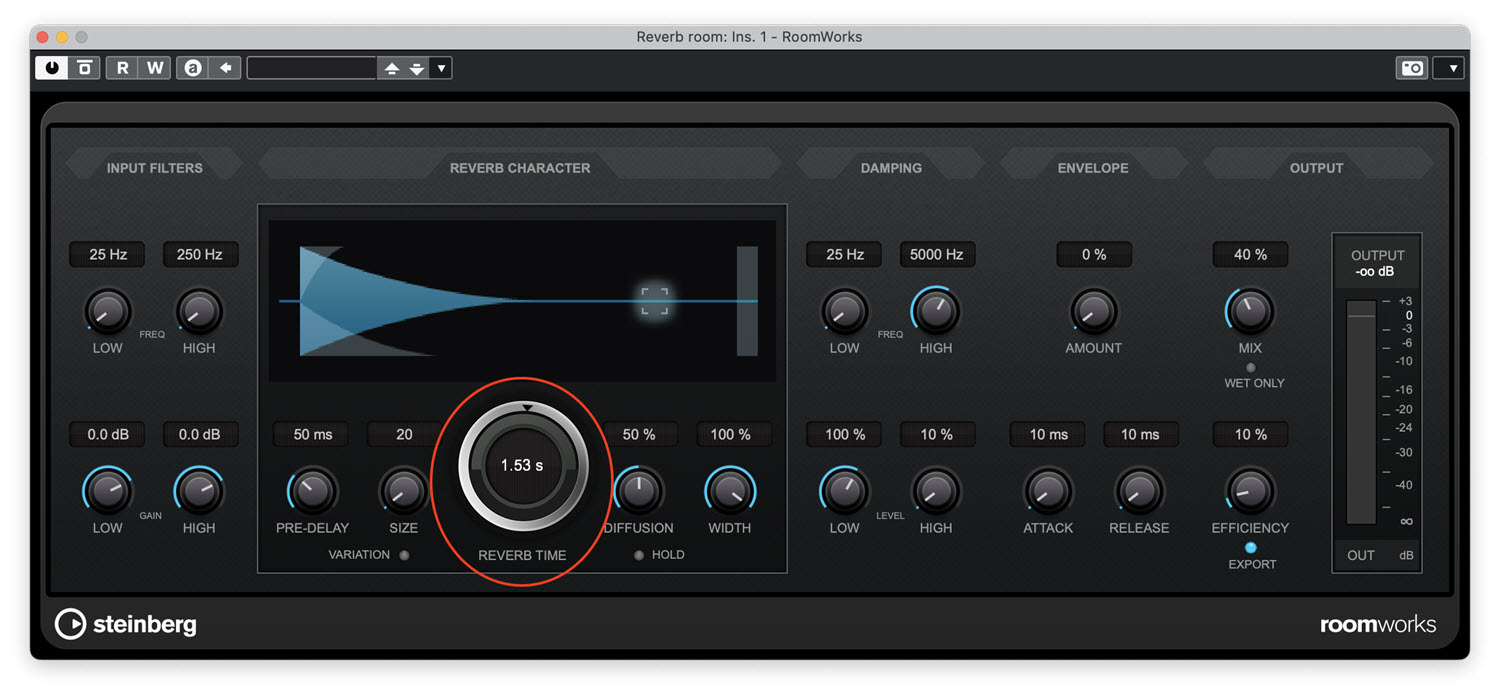Click the focus bracket handle in reverb display
1500x695 pixels.
(x=654, y=301)
